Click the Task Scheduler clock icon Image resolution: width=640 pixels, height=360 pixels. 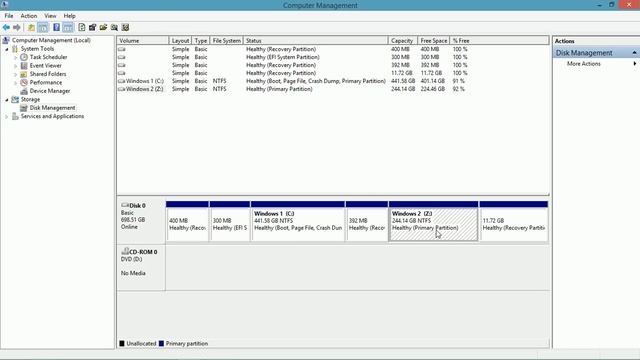coord(24,57)
